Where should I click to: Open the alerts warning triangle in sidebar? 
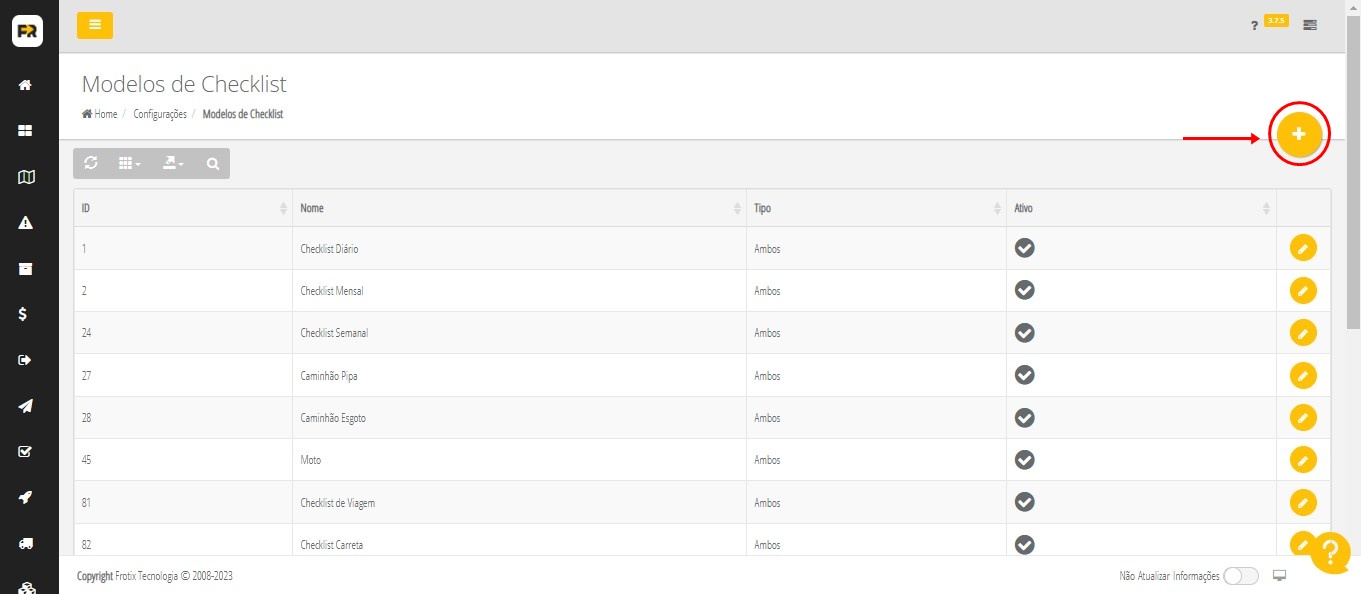point(26,223)
